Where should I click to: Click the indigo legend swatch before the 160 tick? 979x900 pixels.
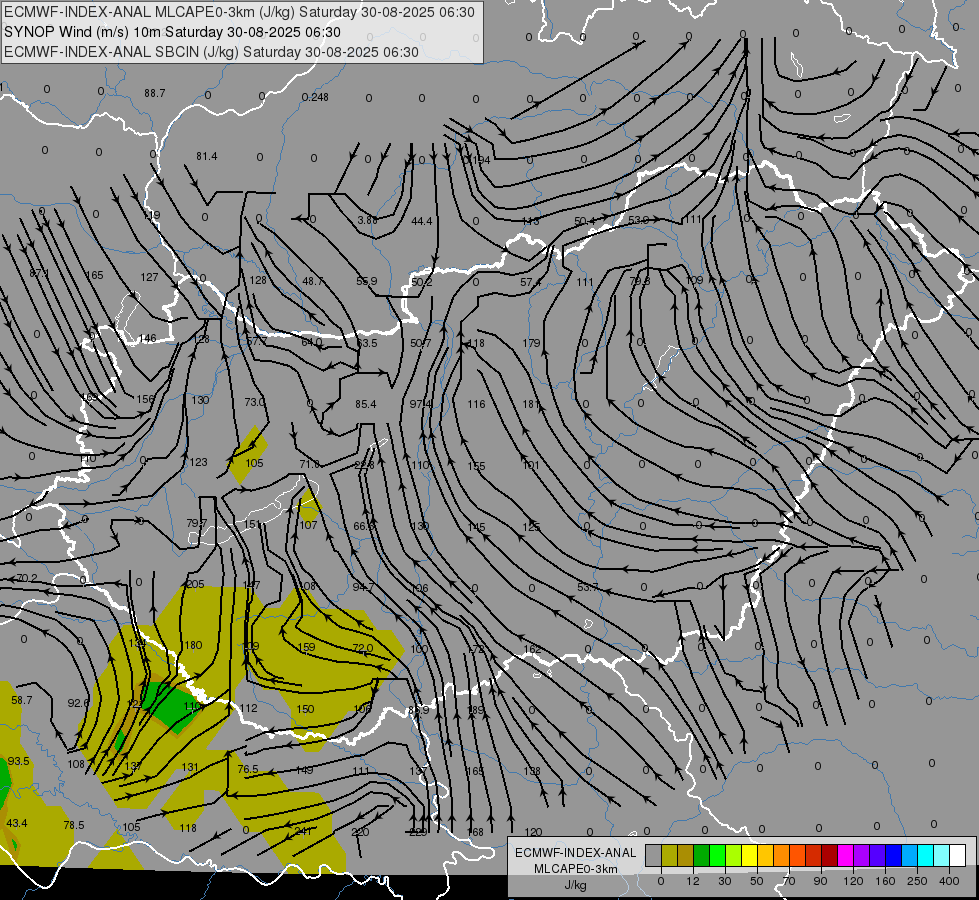pos(878,856)
